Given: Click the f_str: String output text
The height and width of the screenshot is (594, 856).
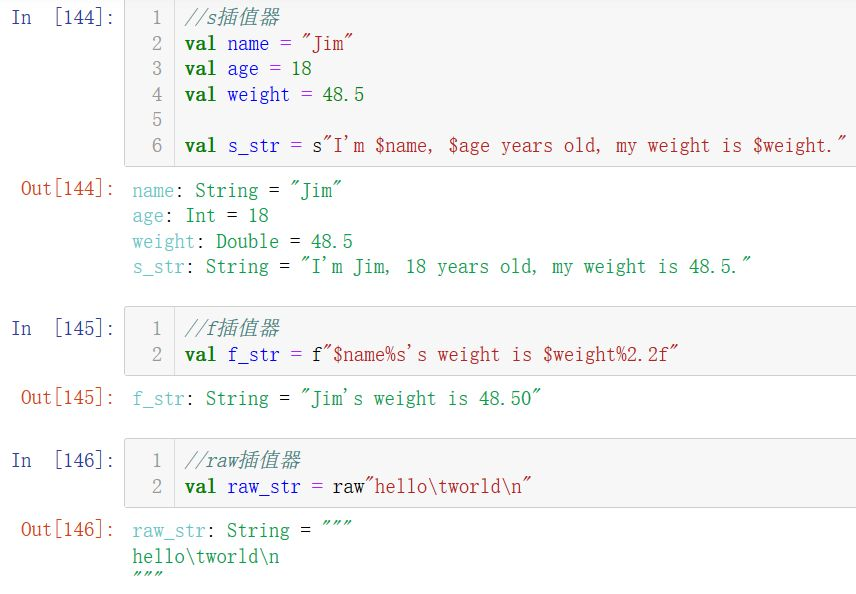Looking at the screenshot, I should point(336,399).
